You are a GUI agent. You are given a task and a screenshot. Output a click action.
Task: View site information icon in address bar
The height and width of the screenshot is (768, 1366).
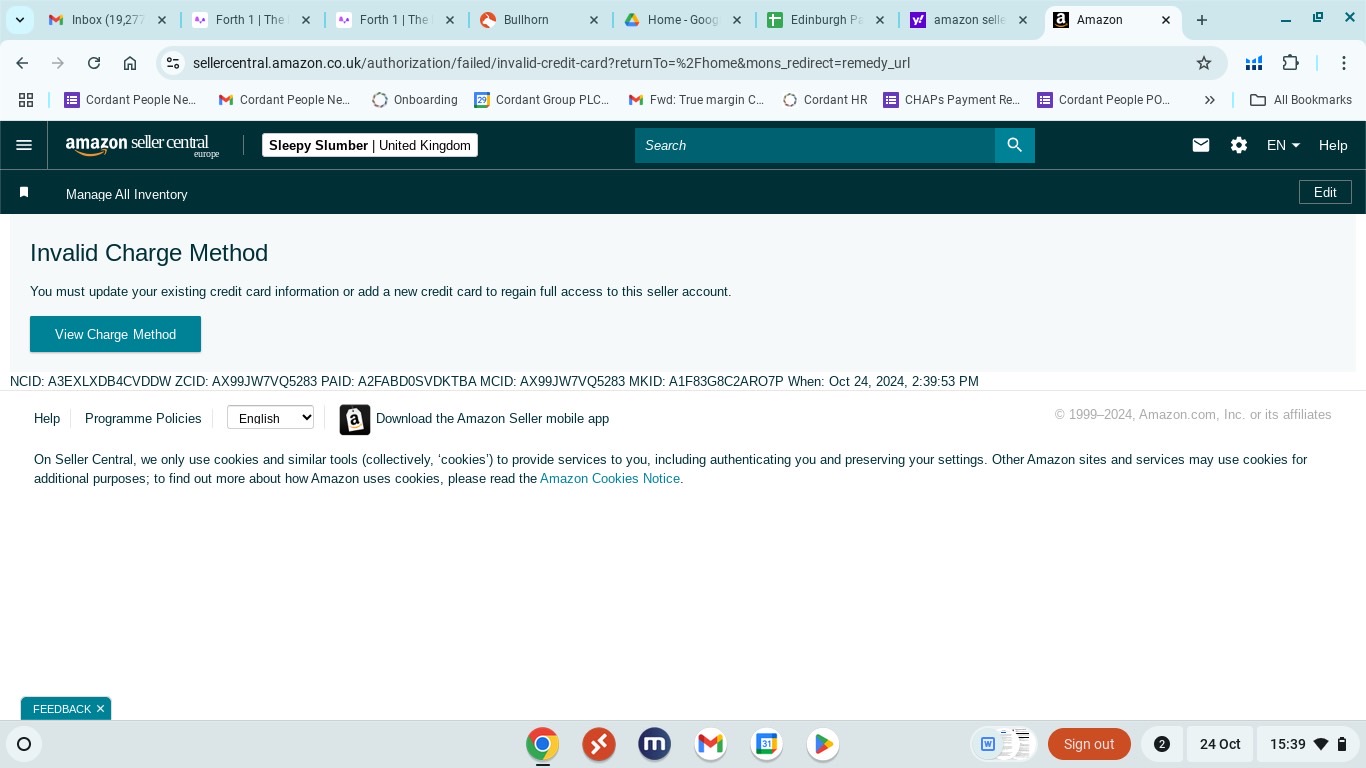coord(173,63)
